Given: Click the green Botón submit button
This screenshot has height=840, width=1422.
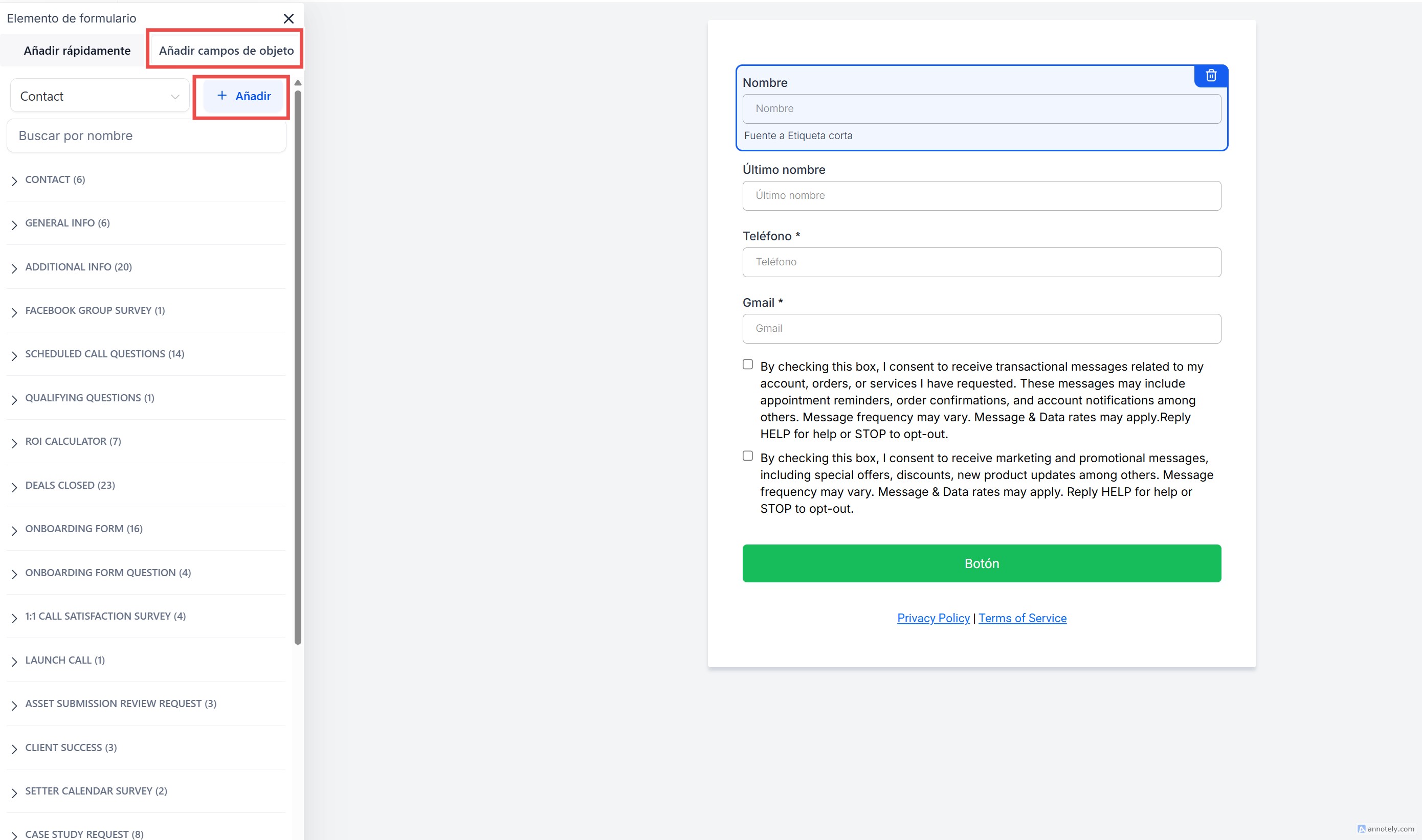Looking at the screenshot, I should (x=981, y=563).
